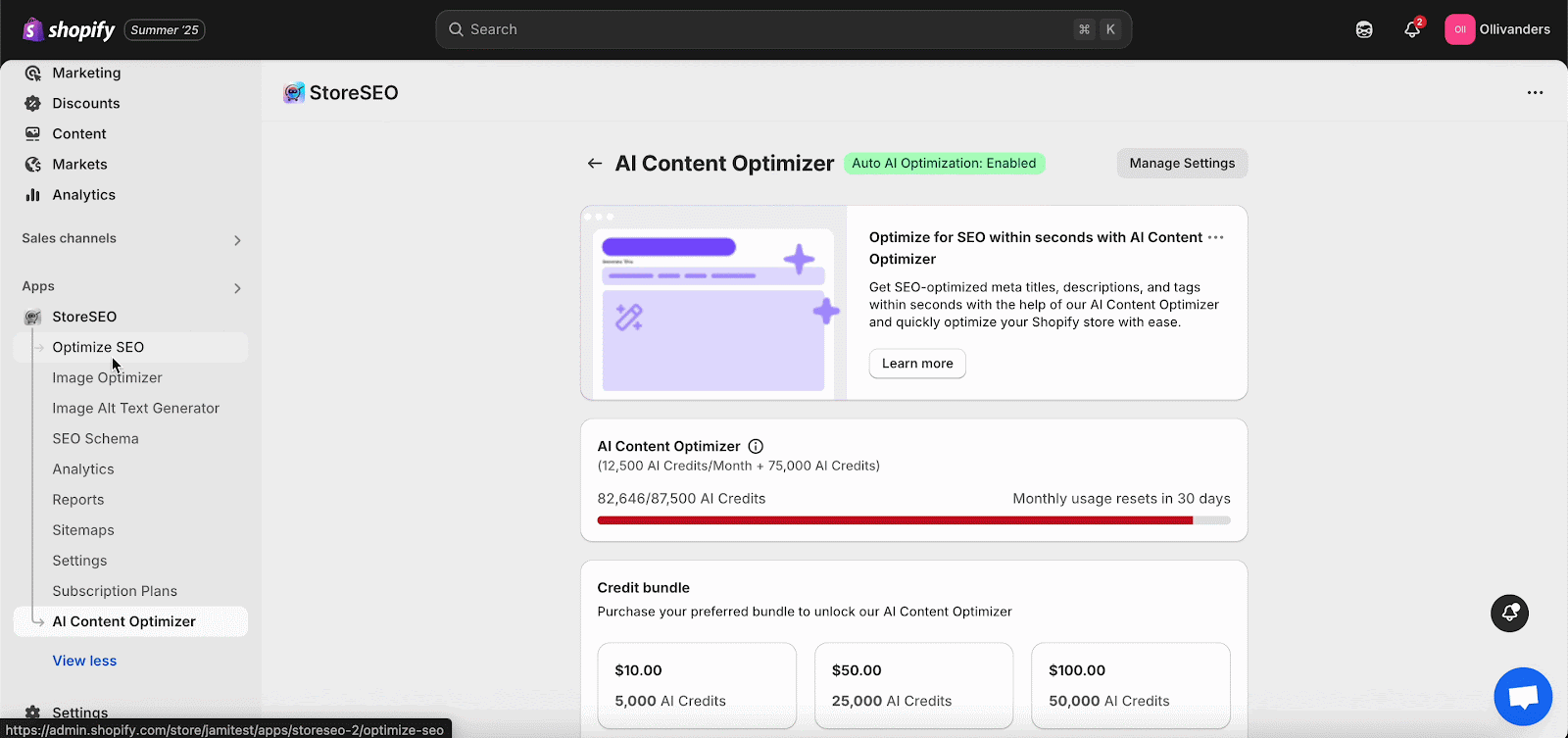This screenshot has height=738, width=1568.
Task: Click the StoreSEO header app icon
Action: click(x=294, y=93)
